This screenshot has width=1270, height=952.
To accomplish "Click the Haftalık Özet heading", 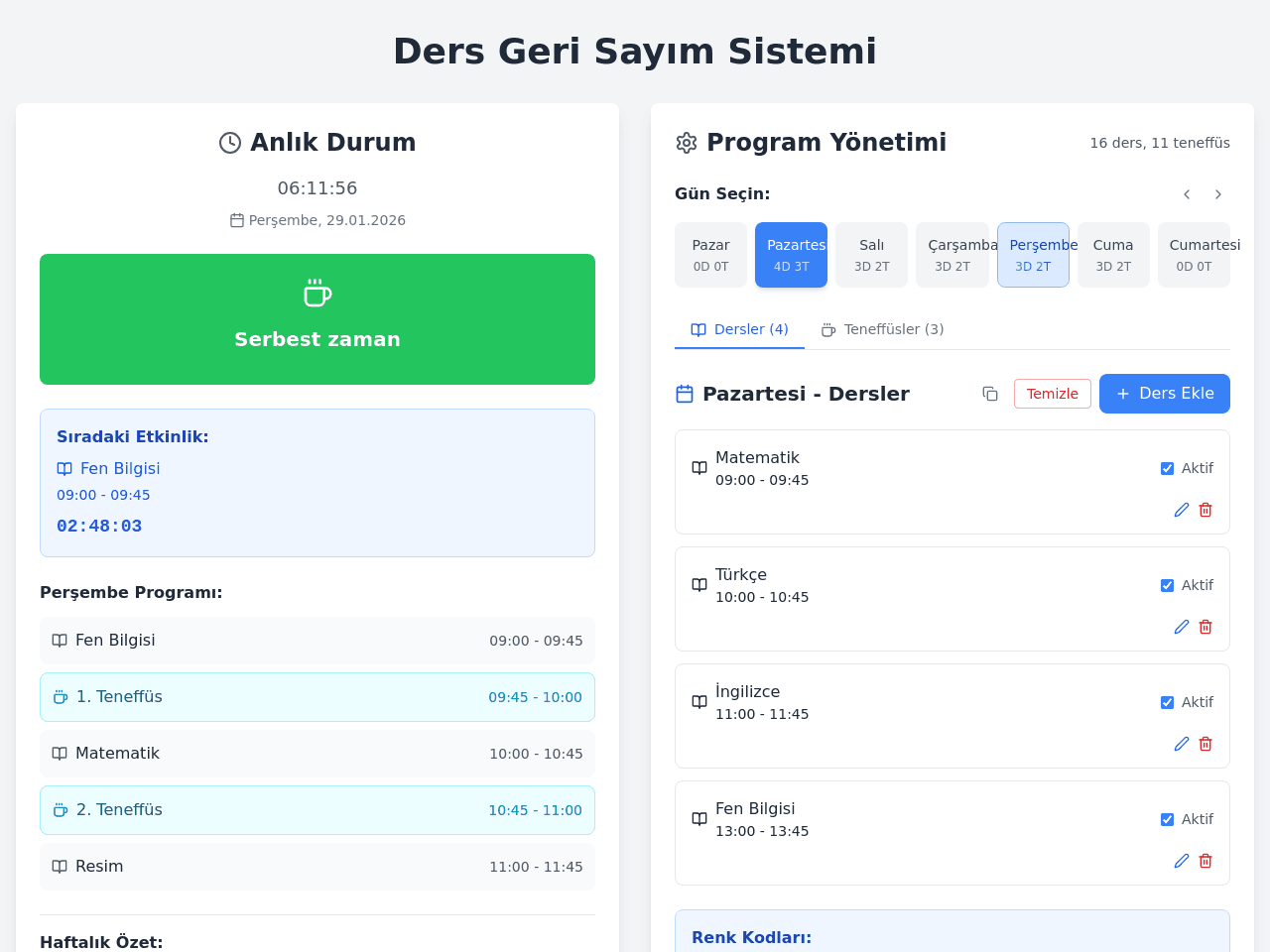I will tap(101, 942).
